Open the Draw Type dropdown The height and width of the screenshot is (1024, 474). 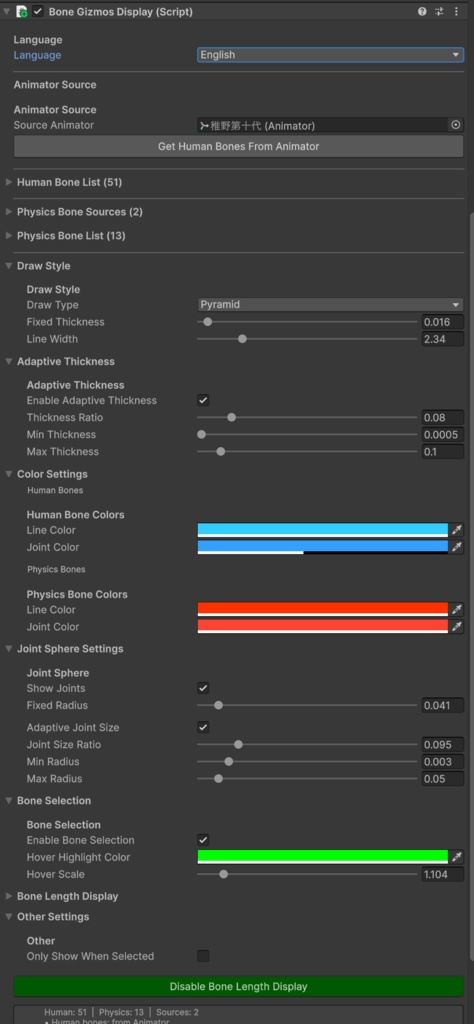330,304
